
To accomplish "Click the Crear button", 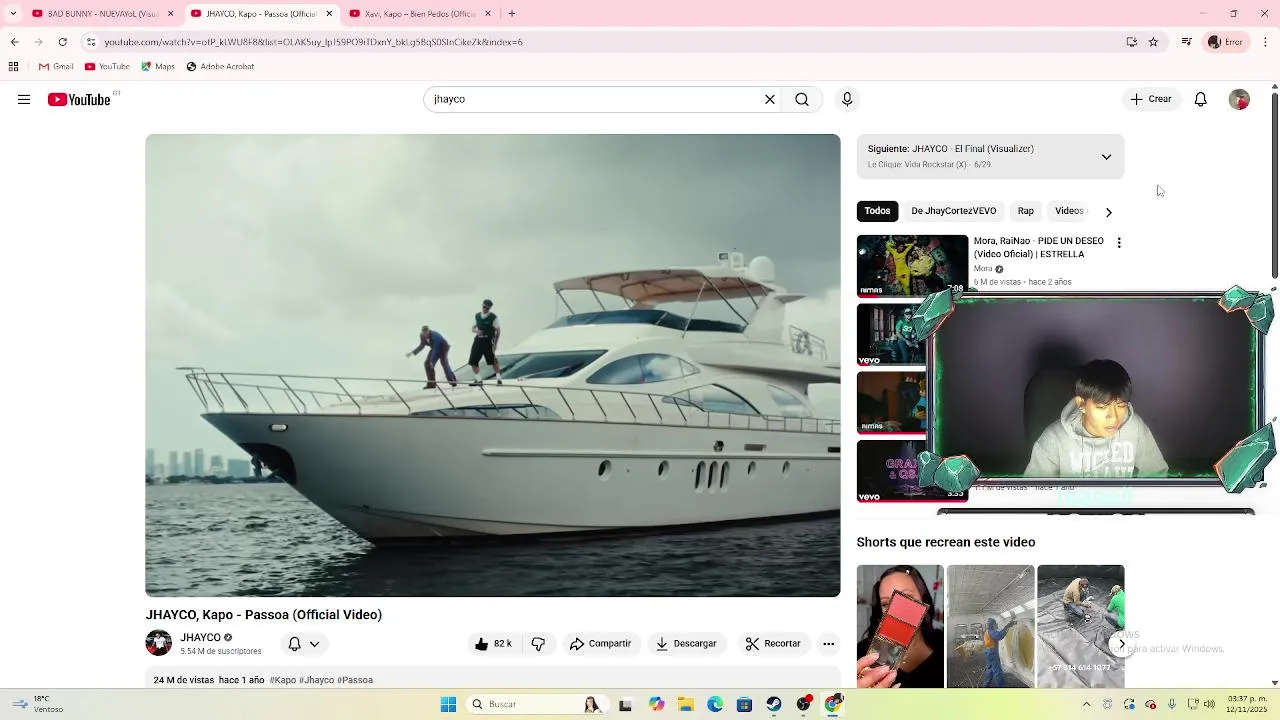I will (x=1151, y=99).
